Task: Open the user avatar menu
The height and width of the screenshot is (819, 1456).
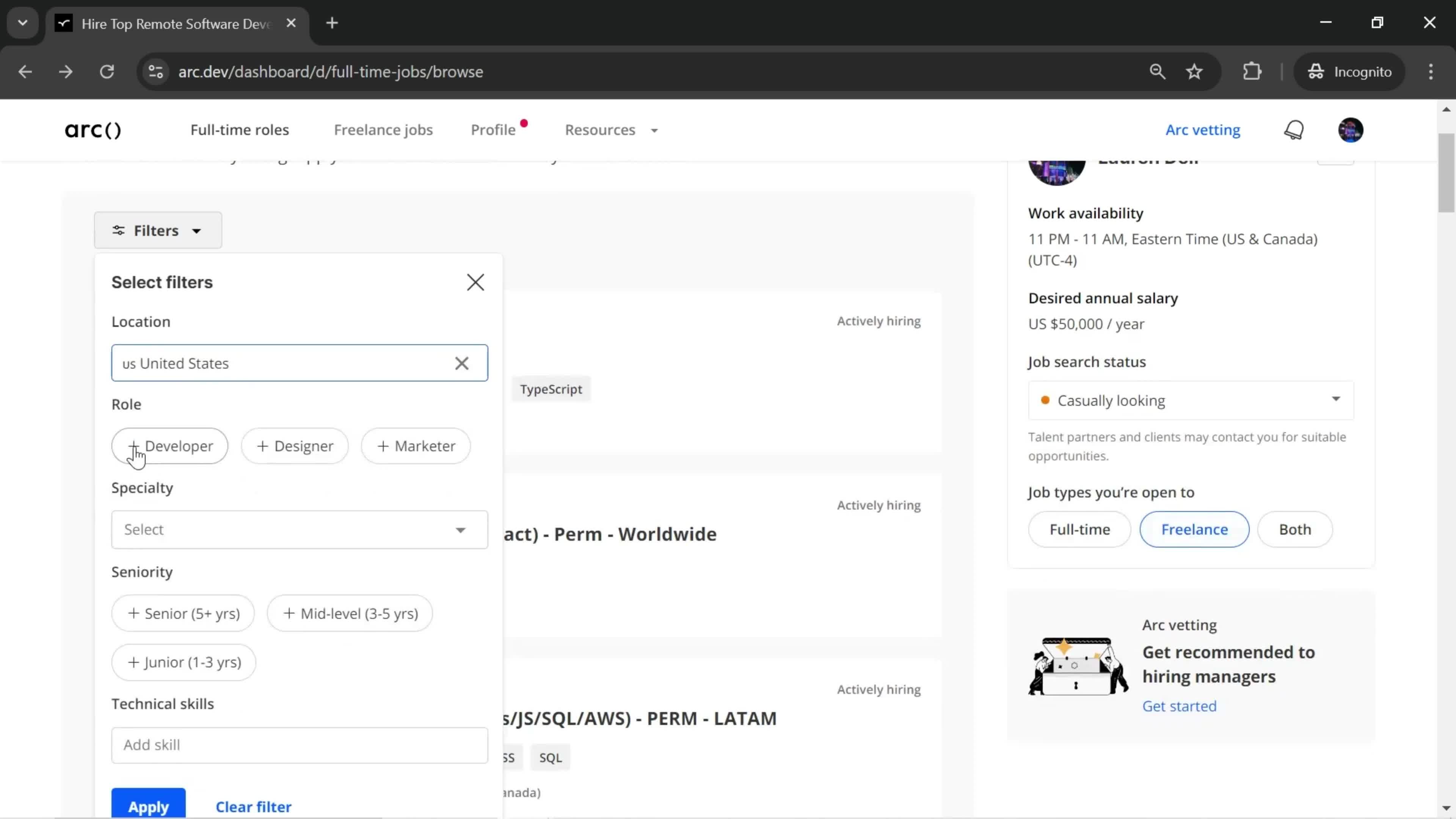Action: pos(1350,130)
